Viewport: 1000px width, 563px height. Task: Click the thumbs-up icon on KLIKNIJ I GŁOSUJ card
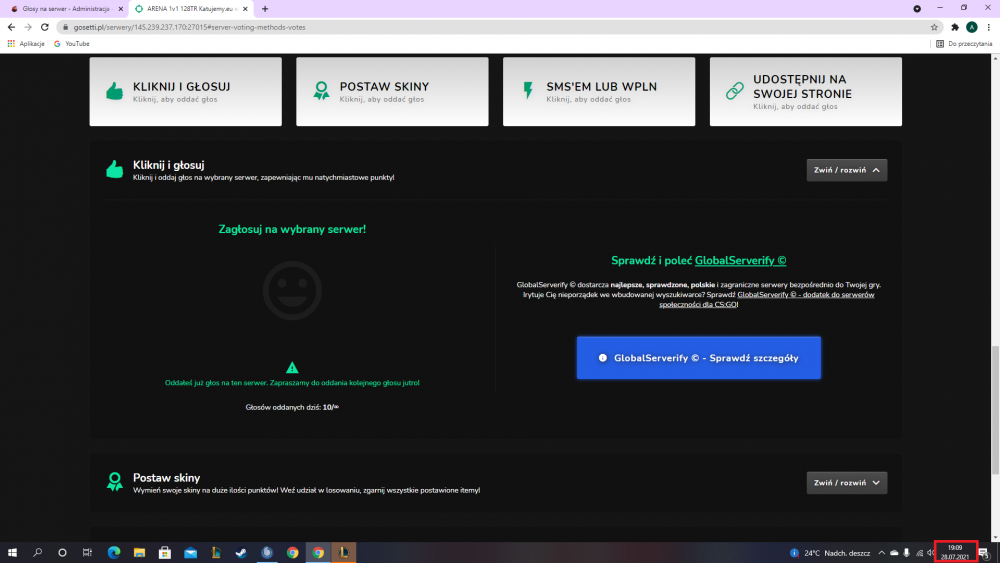[x=115, y=91]
